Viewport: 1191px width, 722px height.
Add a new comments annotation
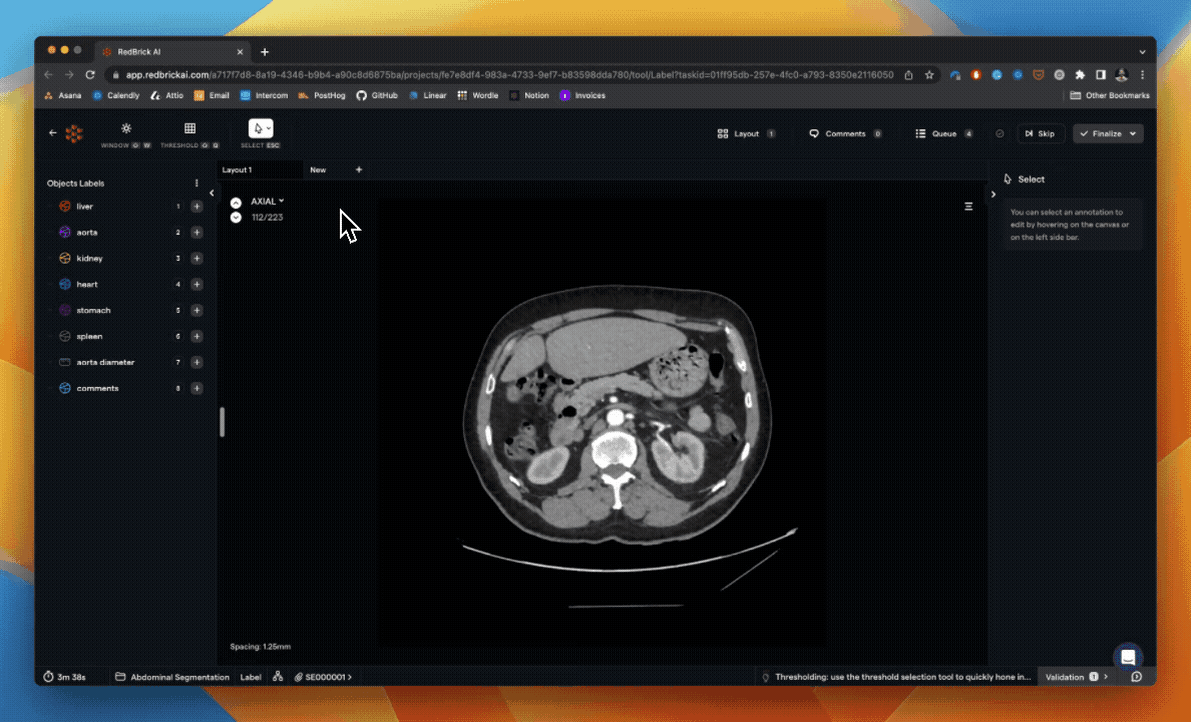point(197,388)
